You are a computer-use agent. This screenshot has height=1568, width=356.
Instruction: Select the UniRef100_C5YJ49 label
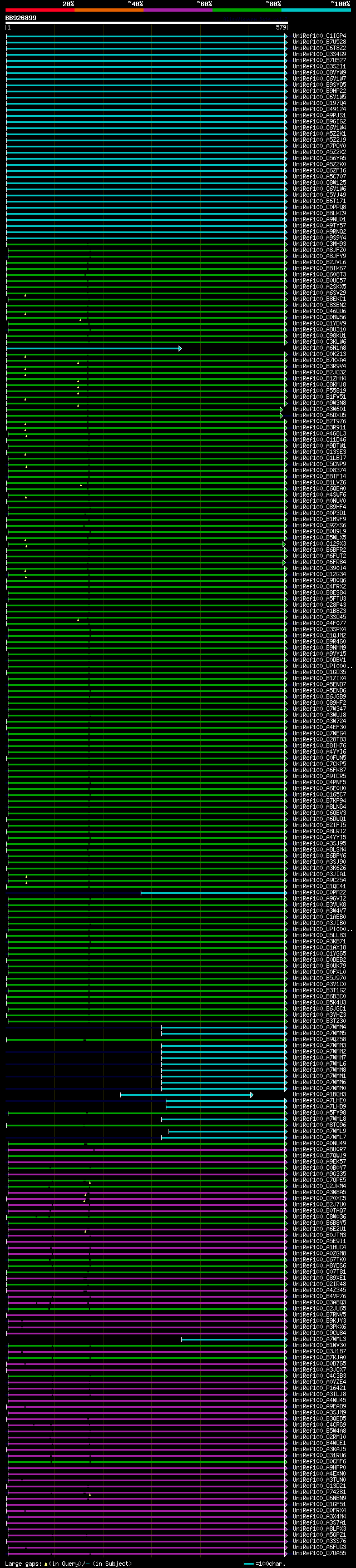point(319,195)
